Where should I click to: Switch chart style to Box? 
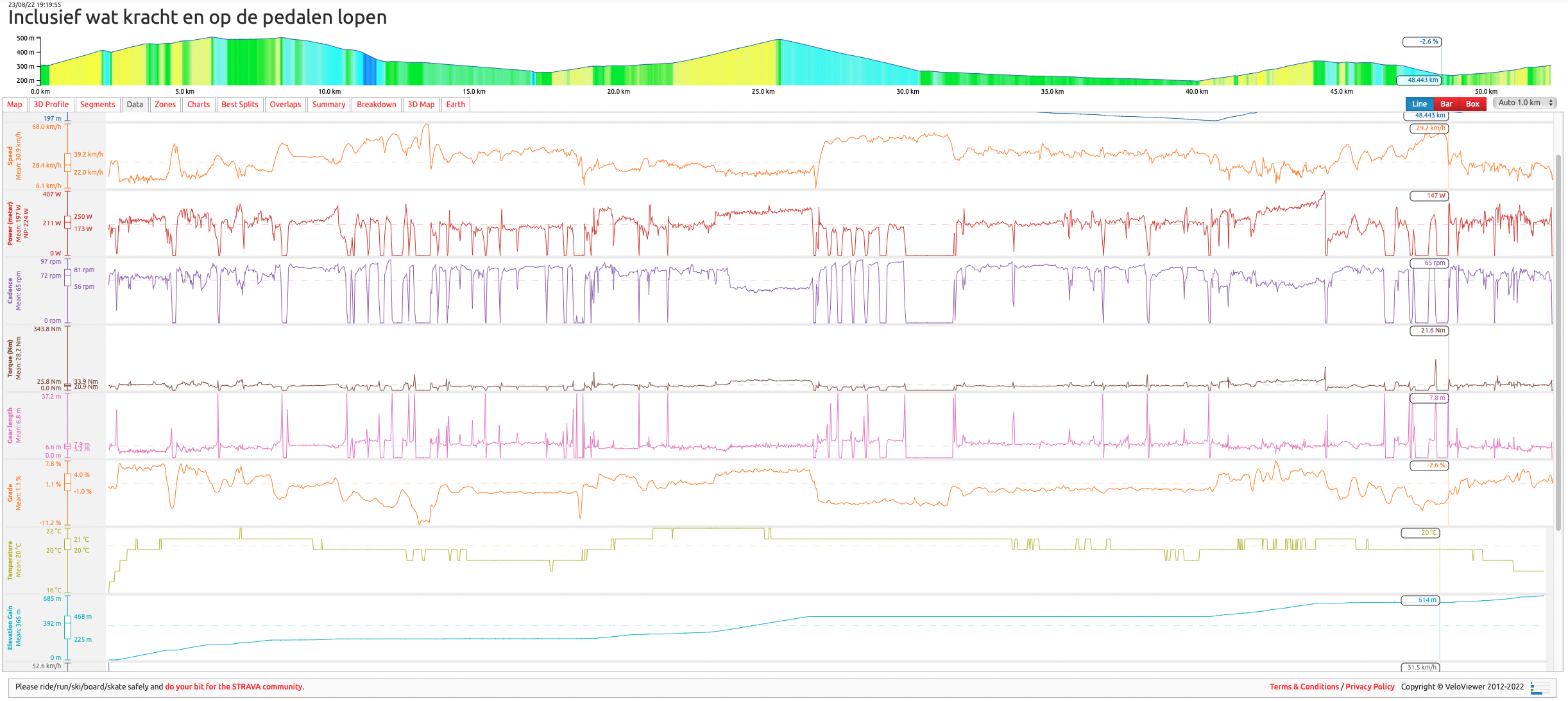tap(1472, 104)
